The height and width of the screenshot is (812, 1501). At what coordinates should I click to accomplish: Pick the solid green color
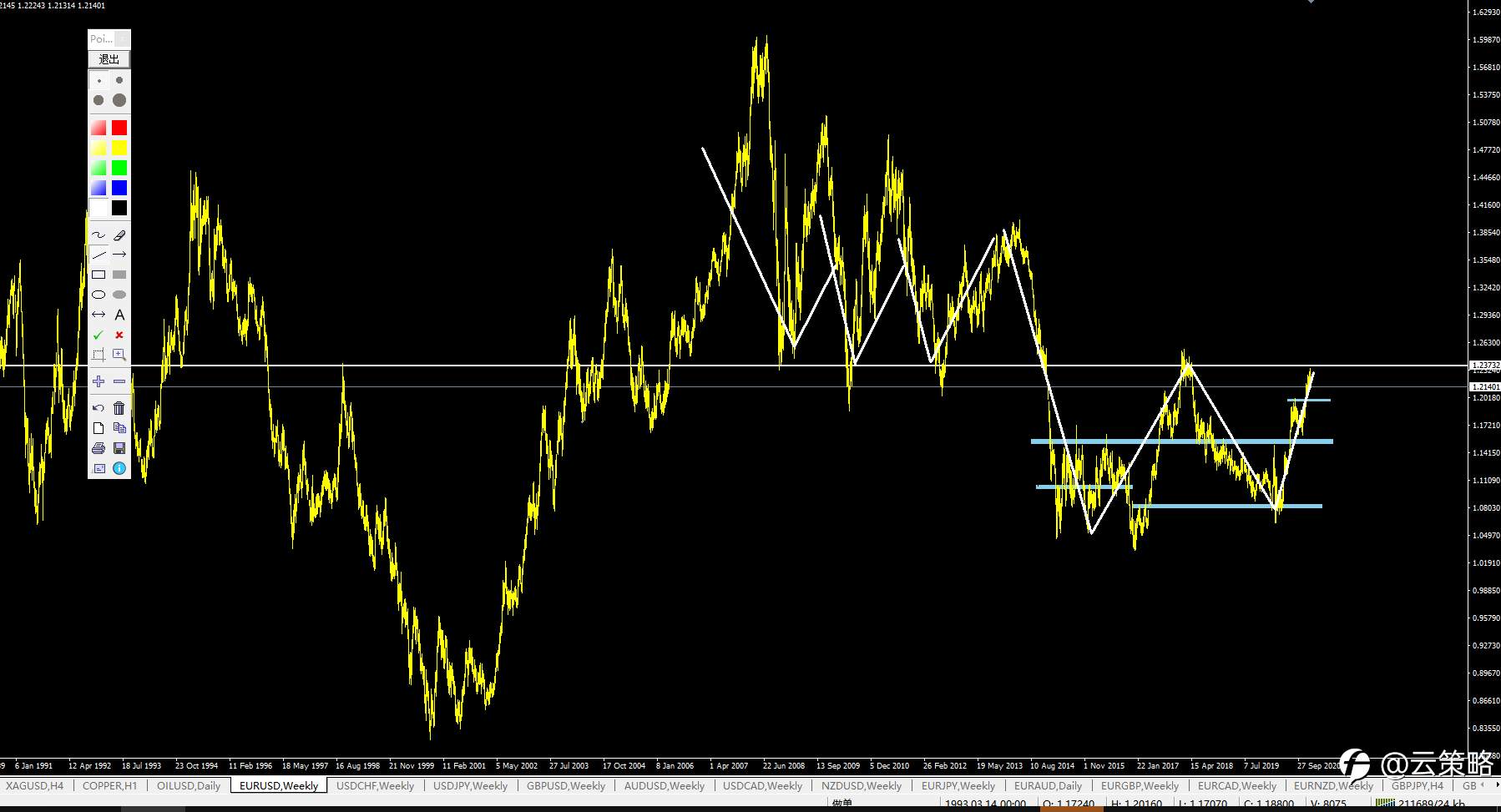[x=119, y=168]
